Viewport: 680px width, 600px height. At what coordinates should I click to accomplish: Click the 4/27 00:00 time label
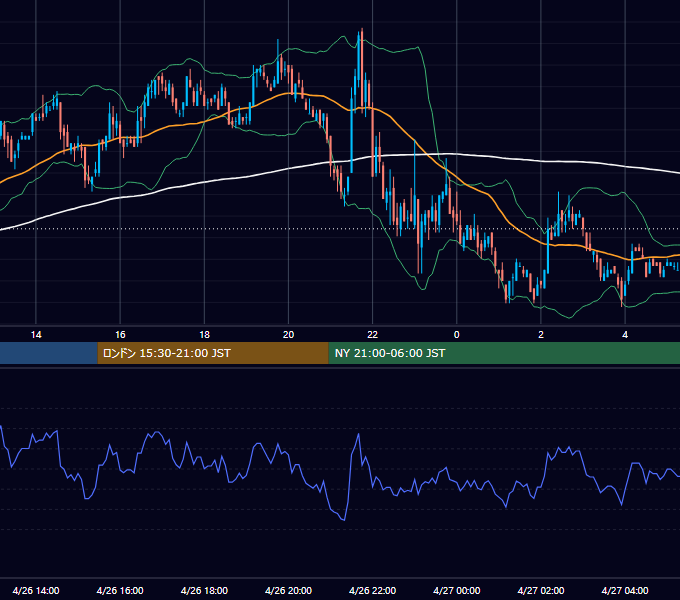coord(457,590)
